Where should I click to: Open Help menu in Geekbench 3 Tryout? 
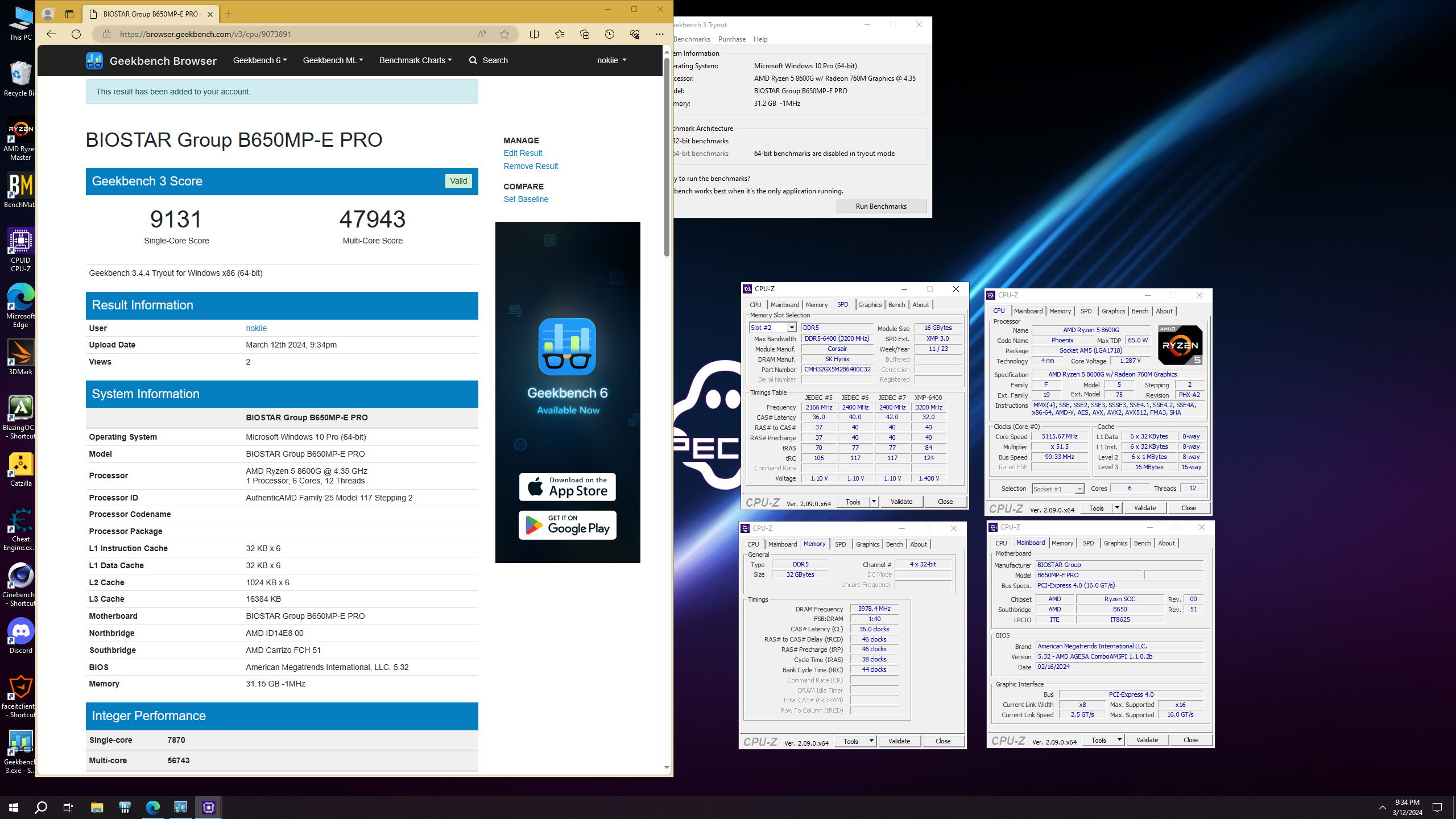(x=760, y=39)
